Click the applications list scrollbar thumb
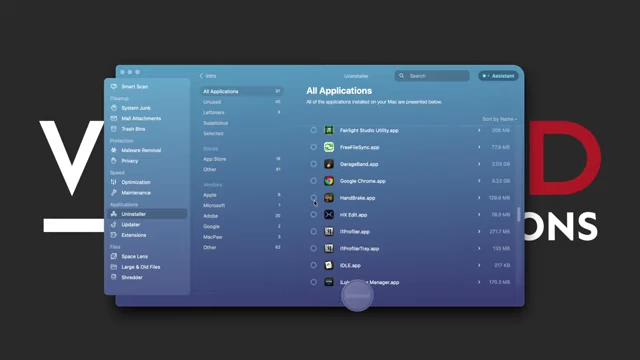640x360 pixels. click(519, 214)
